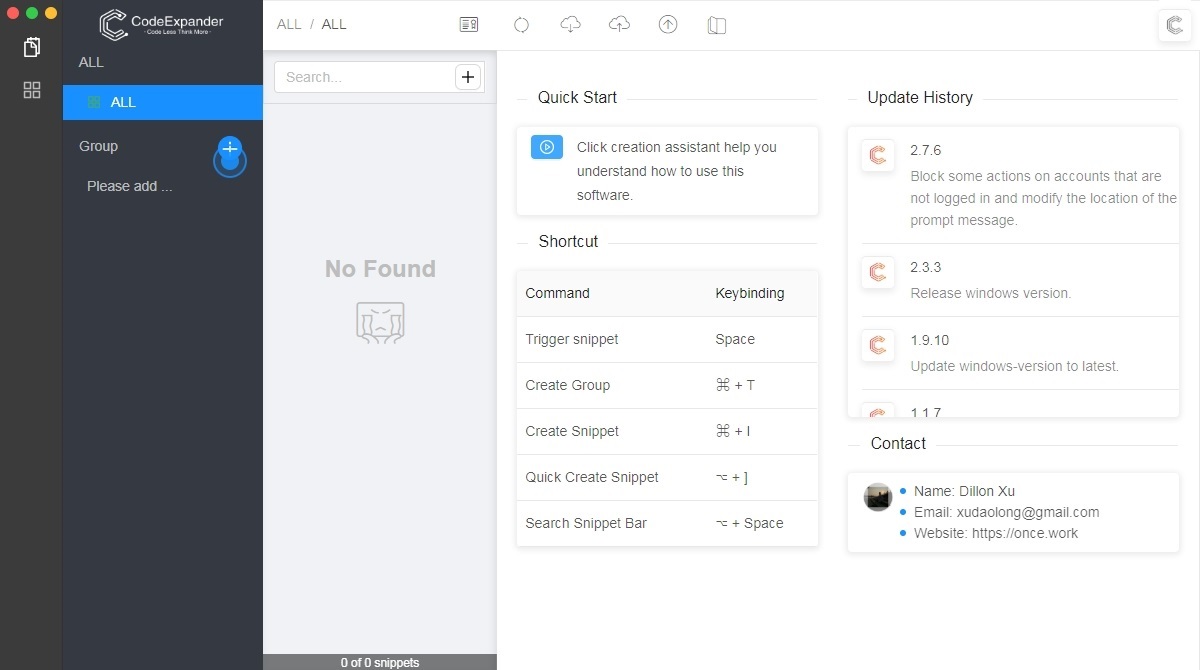This screenshot has width=1200, height=670.
Task: Click the CodeExpander logo button at top right
Action: [1174, 25]
